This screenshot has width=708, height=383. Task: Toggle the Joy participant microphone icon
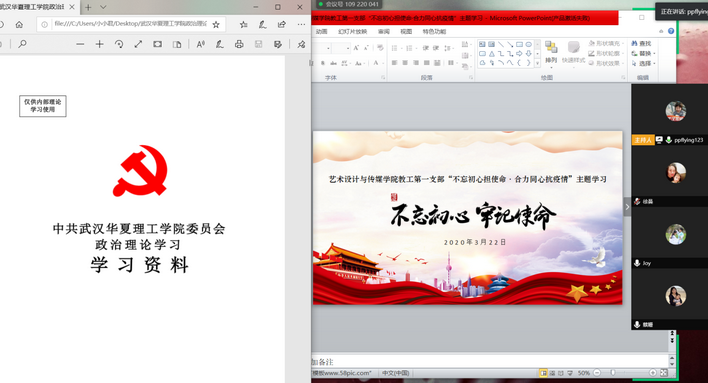[637, 263]
